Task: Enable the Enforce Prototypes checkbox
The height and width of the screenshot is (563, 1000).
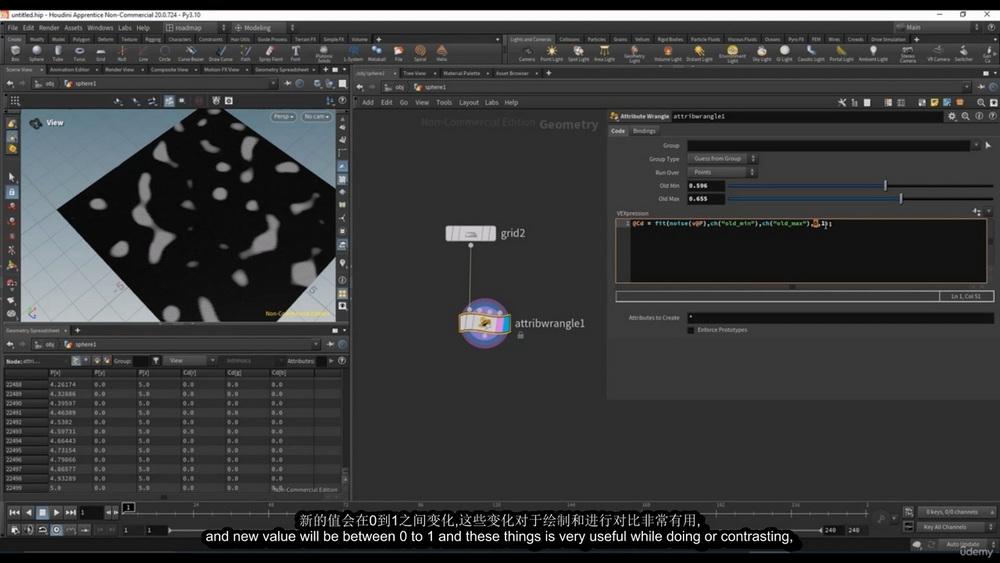Action: click(691, 330)
